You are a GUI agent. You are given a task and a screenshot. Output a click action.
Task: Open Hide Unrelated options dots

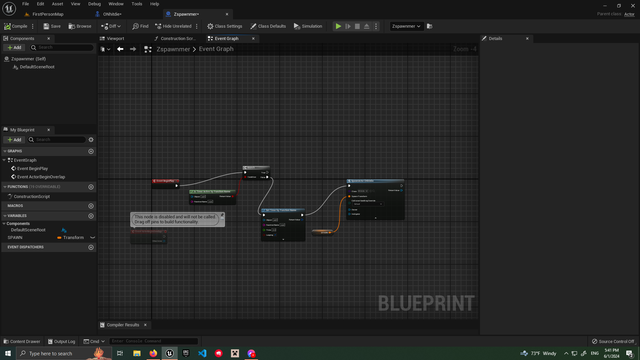pos(197,26)
